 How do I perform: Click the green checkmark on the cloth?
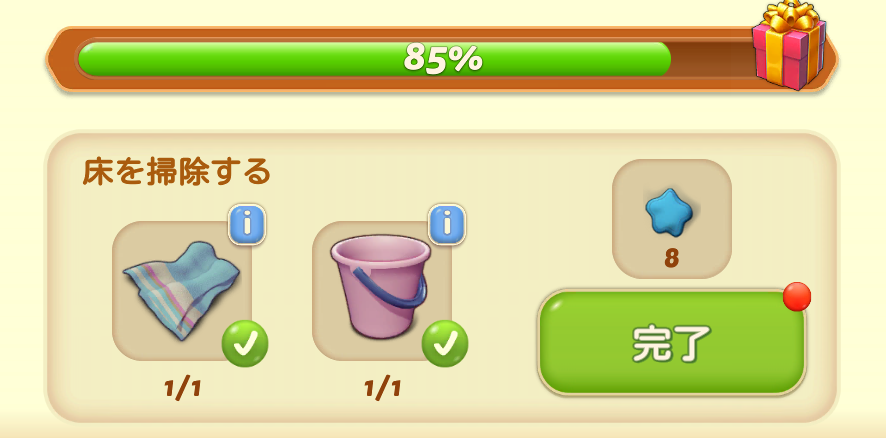[245, 344]
